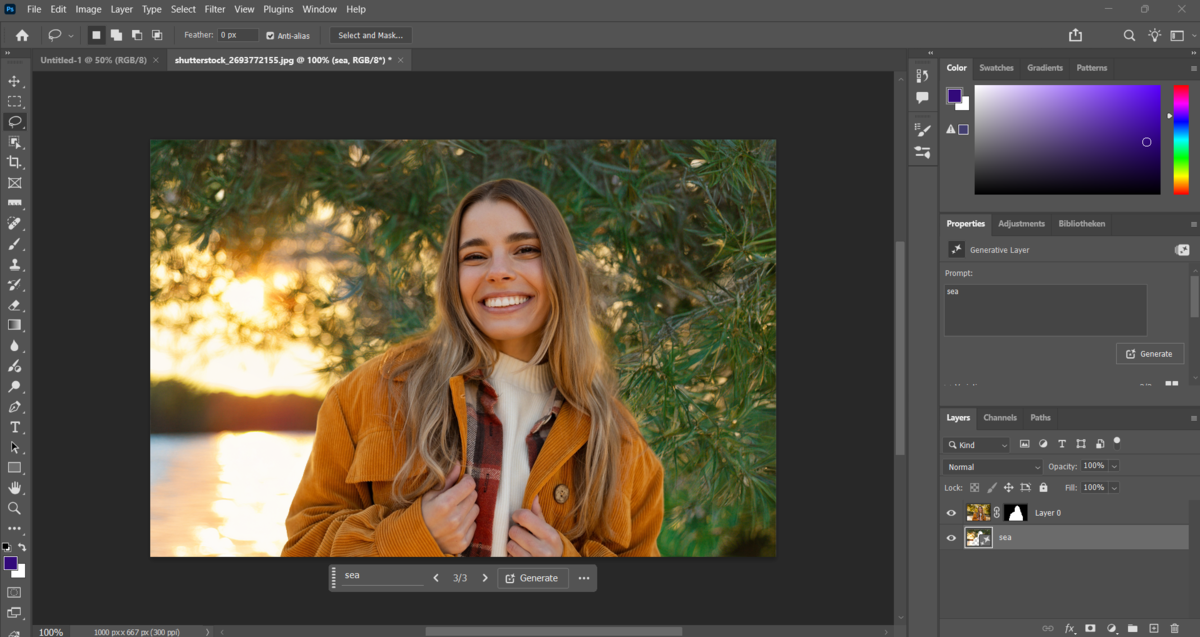The width and height of the screenshot is (1200, 637).
Task: Toggle Lock transparent pixels
Action: (975, 487)
